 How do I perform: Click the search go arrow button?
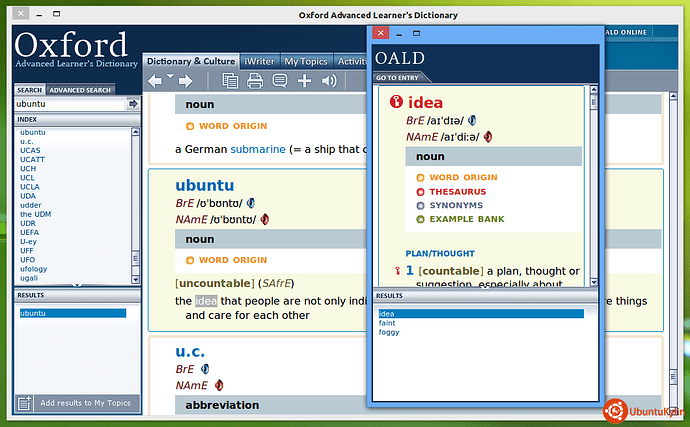[133, 104]
